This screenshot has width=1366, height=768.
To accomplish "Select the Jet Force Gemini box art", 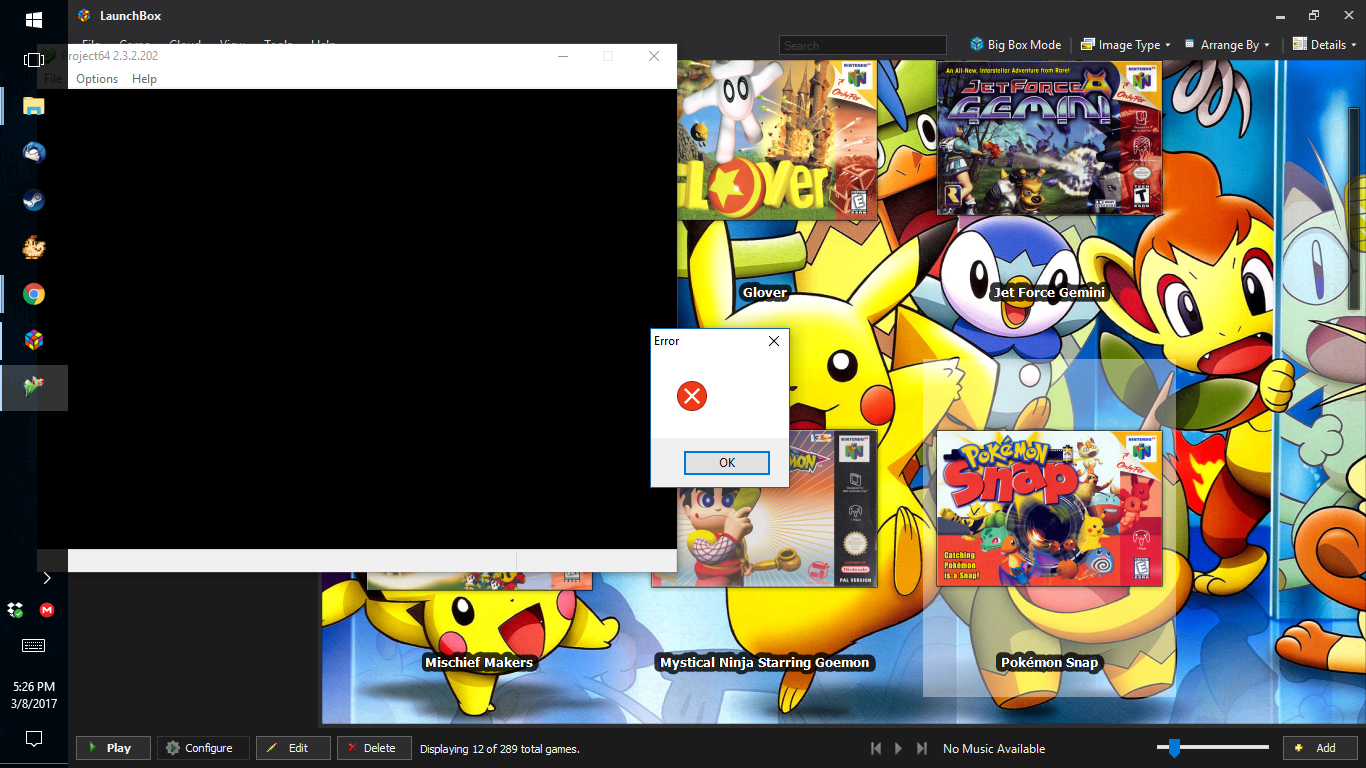I will pyautogui.click(x=1050, y=138).
